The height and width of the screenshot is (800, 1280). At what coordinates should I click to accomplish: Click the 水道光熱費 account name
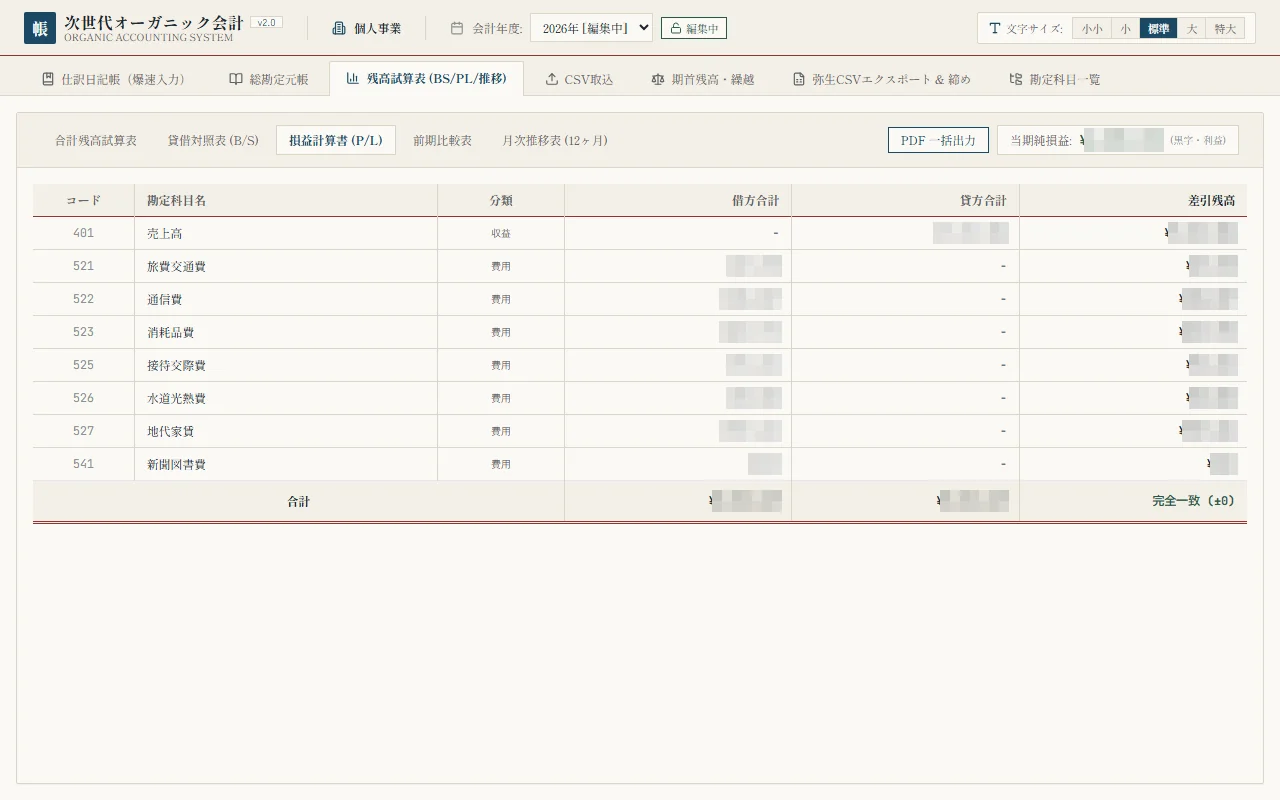point(176,398)
